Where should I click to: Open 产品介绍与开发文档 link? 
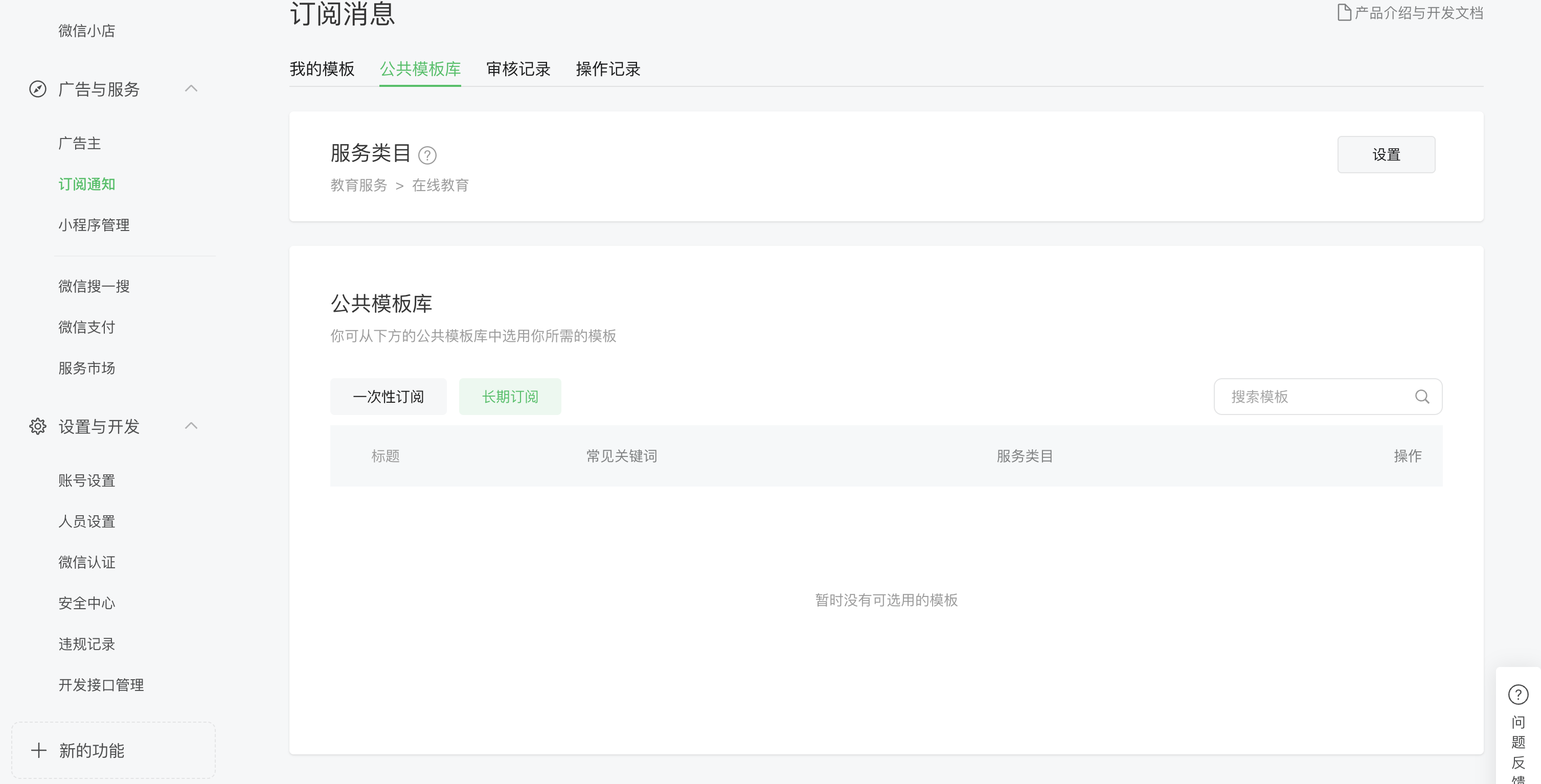click(1418, 13)
